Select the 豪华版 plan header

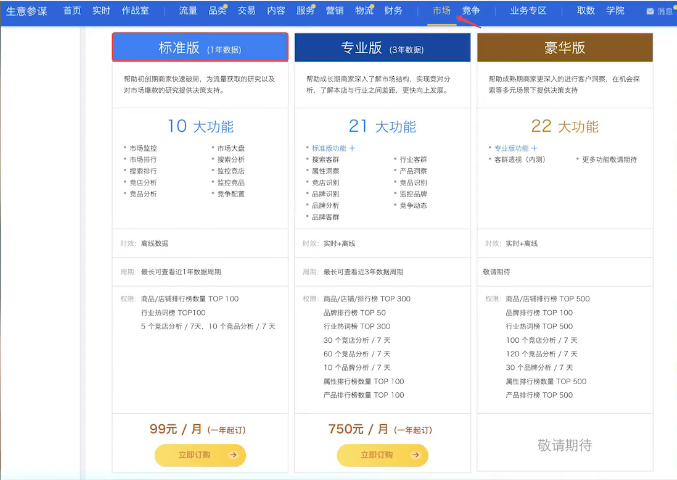tap(565, 48)
